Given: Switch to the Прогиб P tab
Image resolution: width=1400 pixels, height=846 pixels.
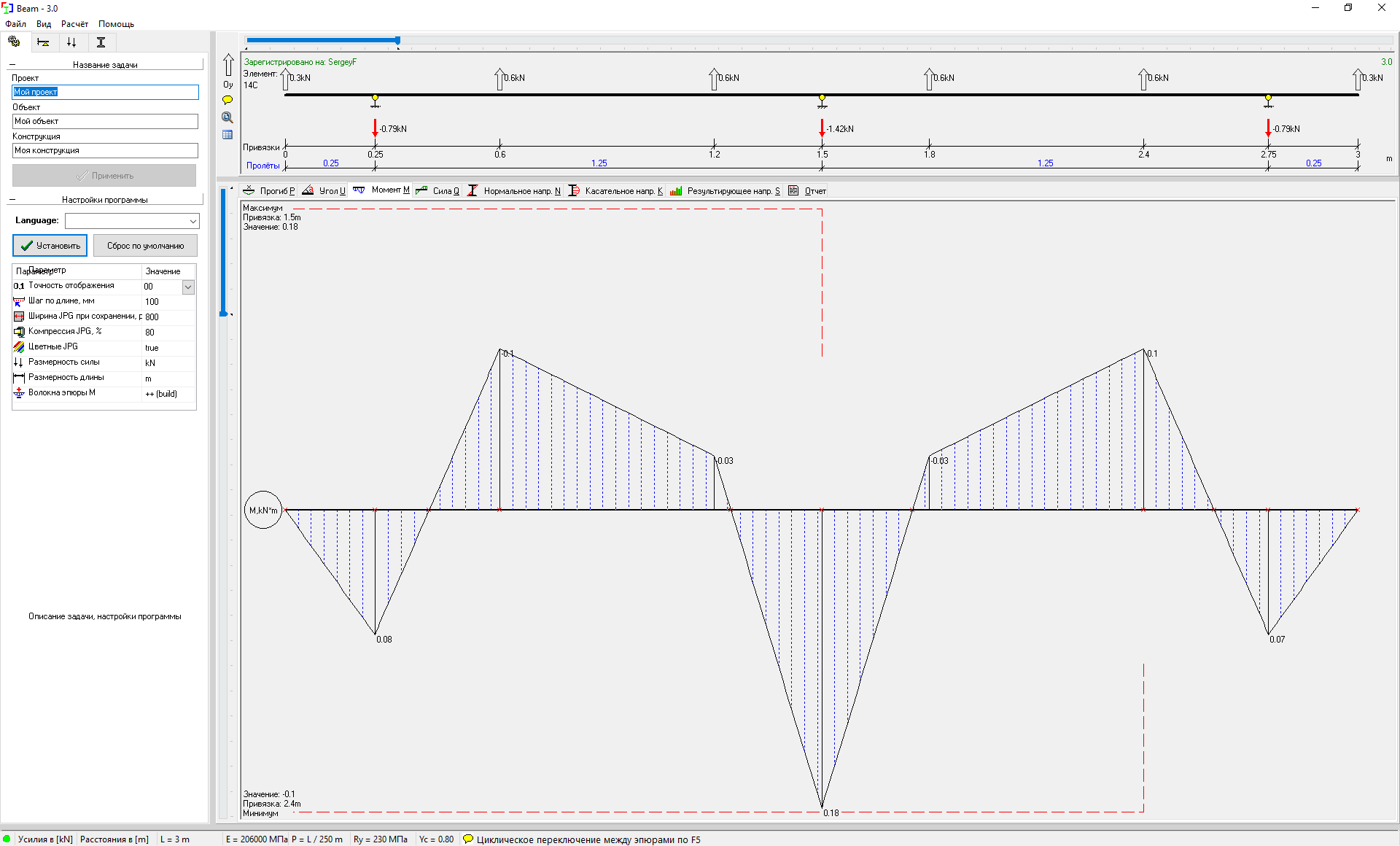Looking at the screenshot, I should pos(270,190).
